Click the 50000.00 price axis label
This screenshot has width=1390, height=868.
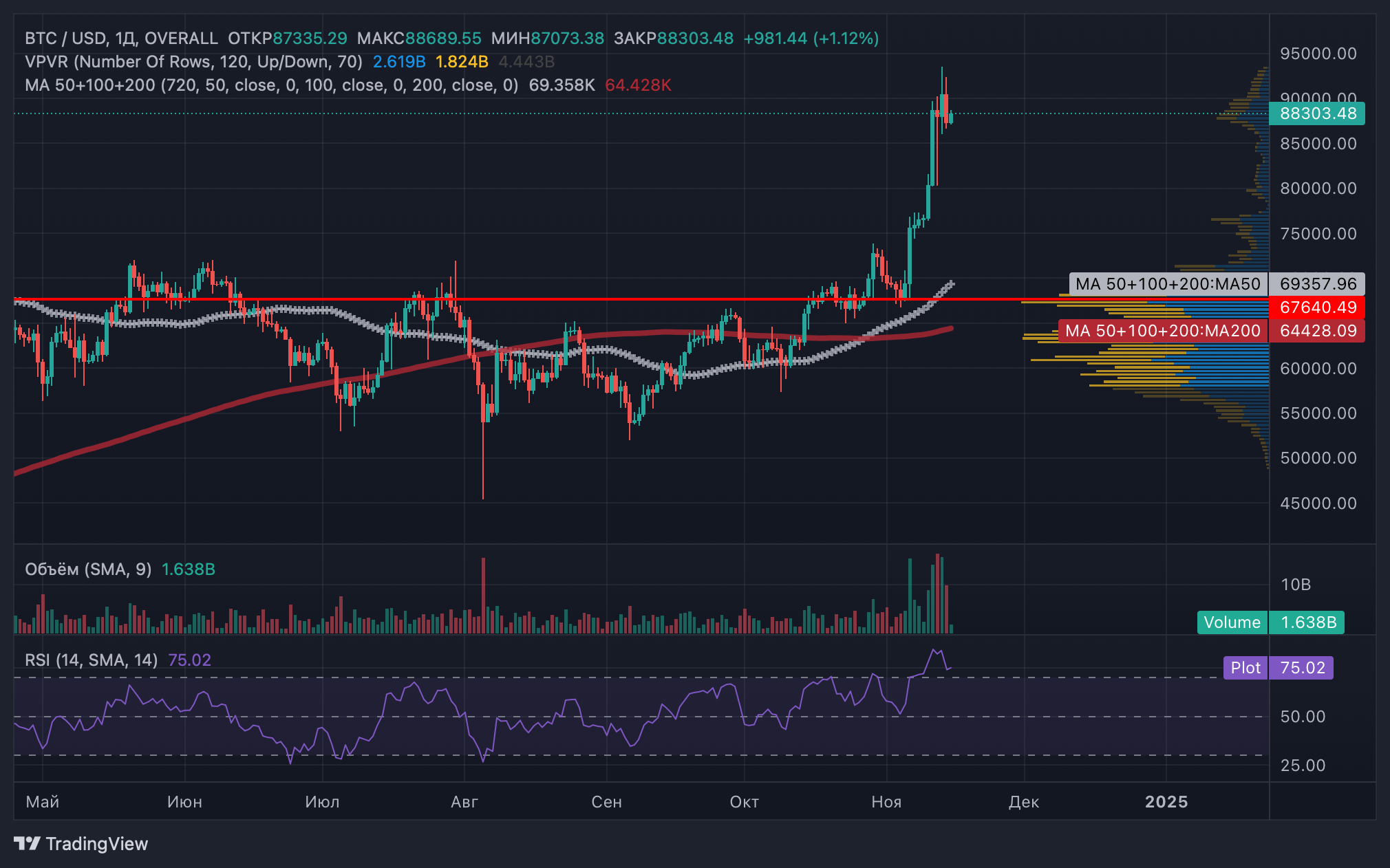(x=1318, y=458)
